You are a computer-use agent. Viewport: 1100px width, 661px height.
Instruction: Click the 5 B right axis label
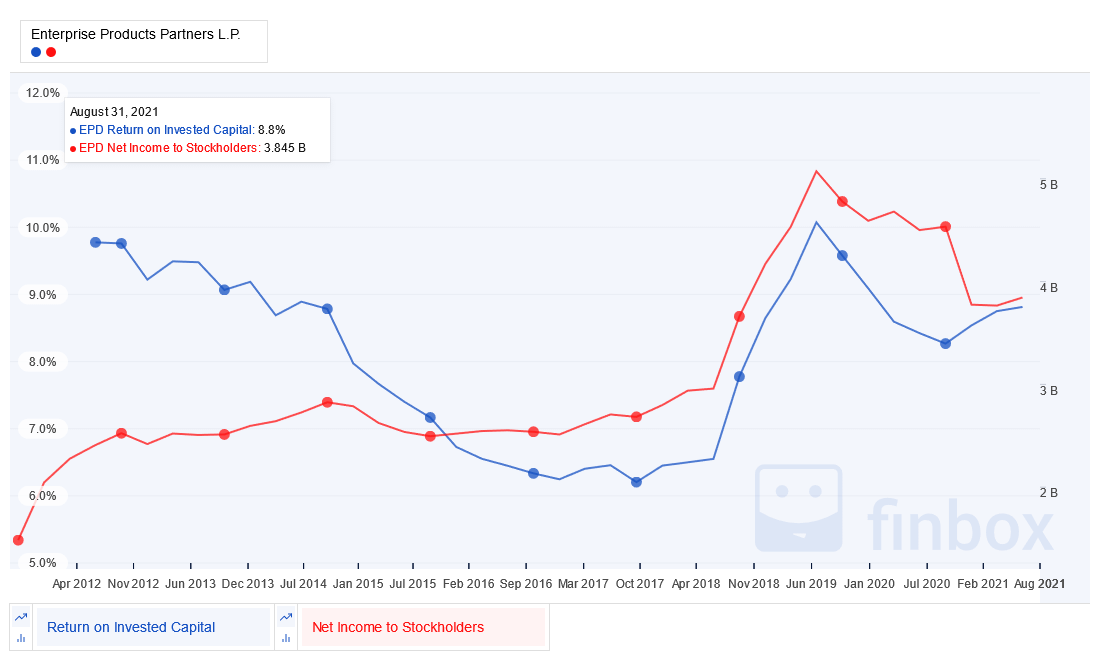tap(1049, 185)
